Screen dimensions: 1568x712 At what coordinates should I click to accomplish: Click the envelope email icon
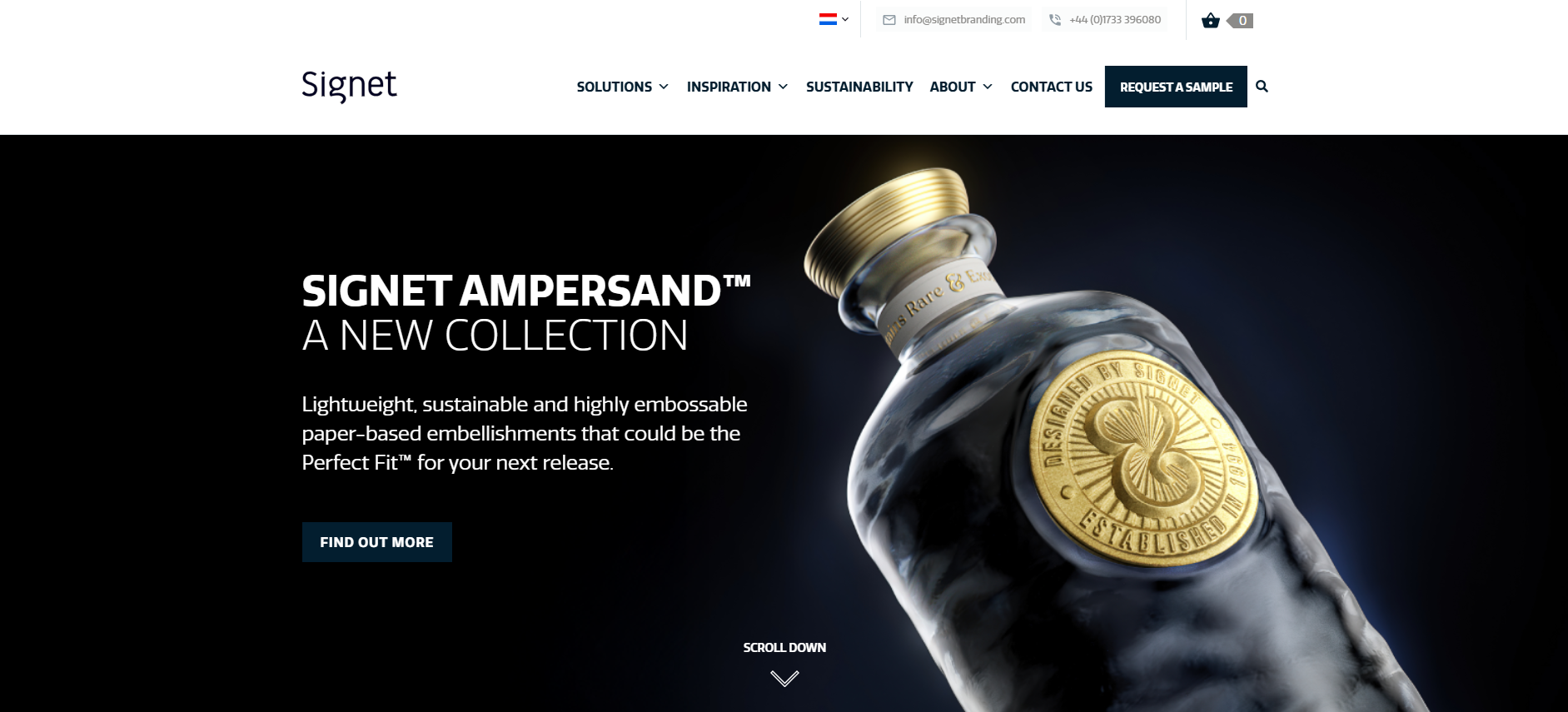(x=889, y=20)
